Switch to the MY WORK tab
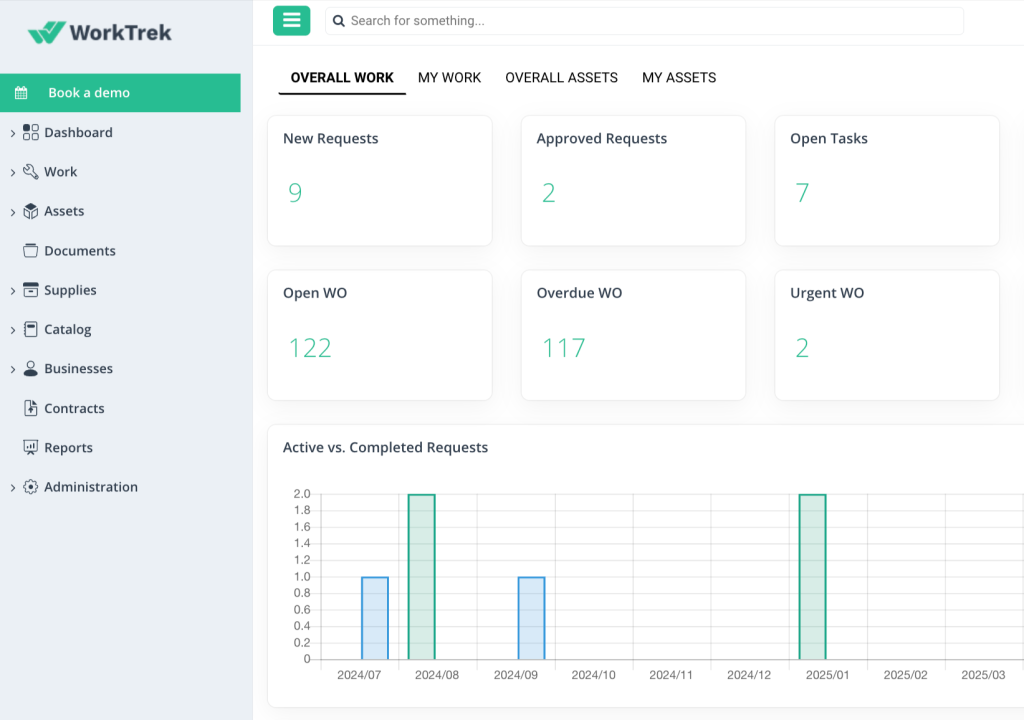Viewport: 1024px width, 720px height. pyautogui.click(x=449, y=77)
